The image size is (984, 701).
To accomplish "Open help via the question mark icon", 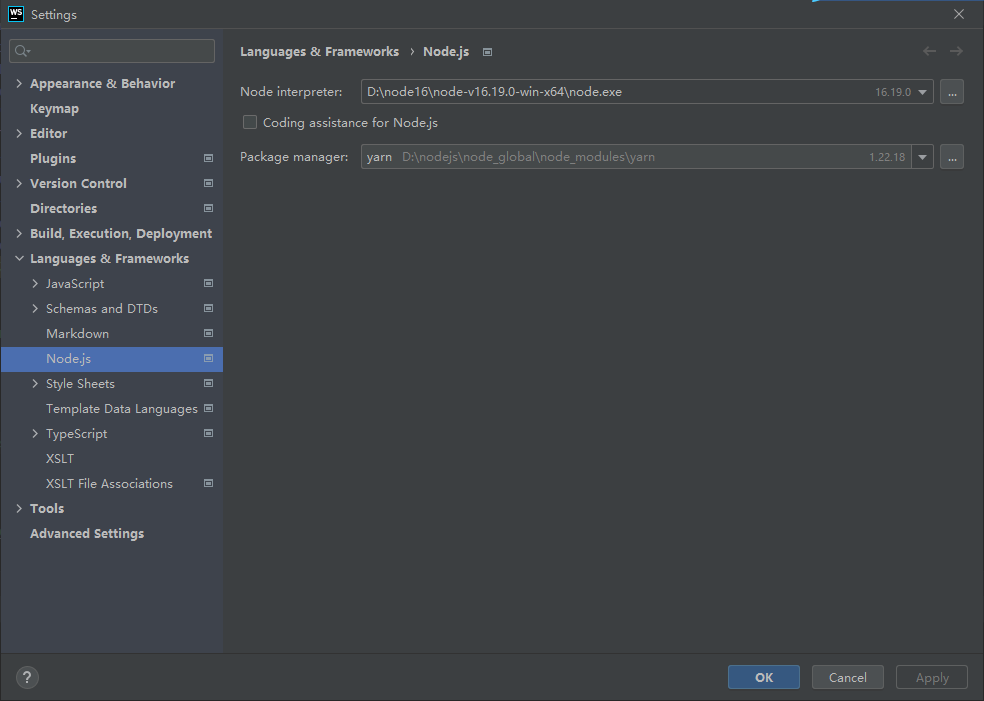I will (x=26, y=677).
